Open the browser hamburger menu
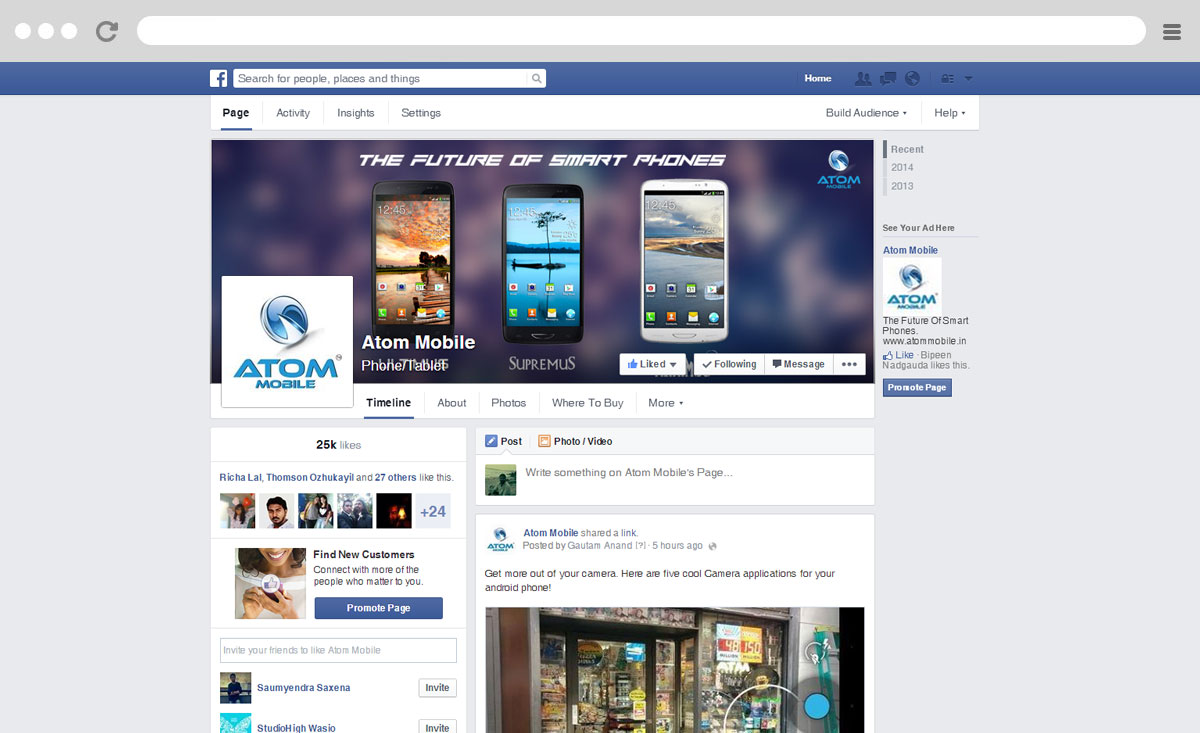Screen dimensions: 1200x733 click(x=1172, y=32)
